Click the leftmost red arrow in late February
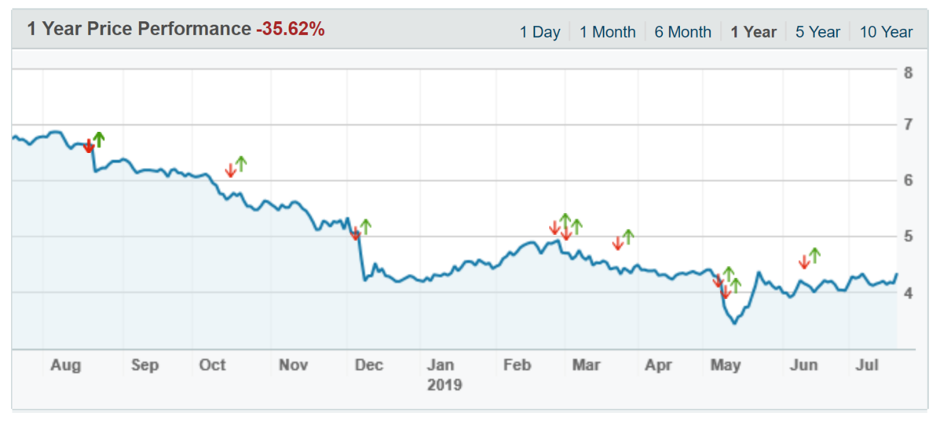The height and width of the screenshot is (422, 939). click(555, 228)
